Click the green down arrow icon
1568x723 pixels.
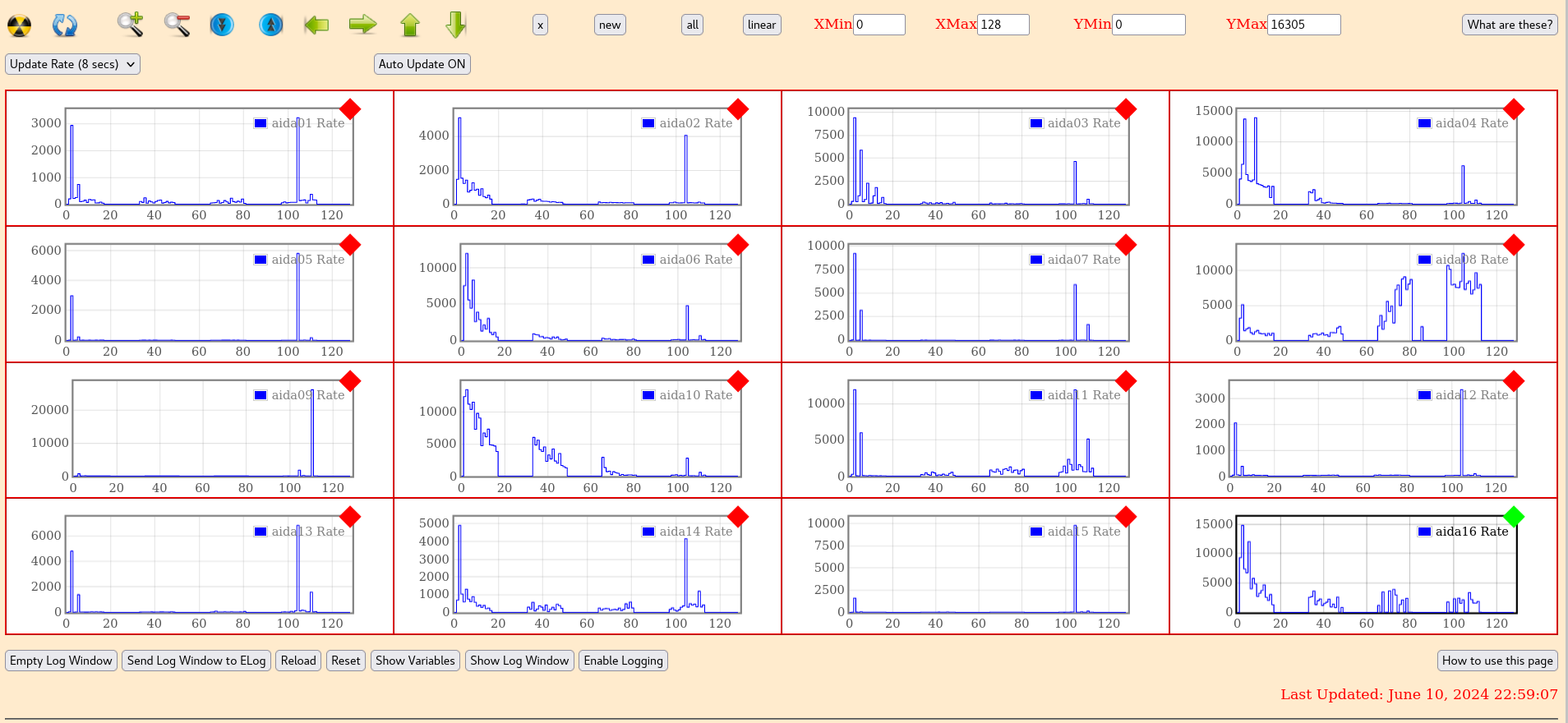456,25
